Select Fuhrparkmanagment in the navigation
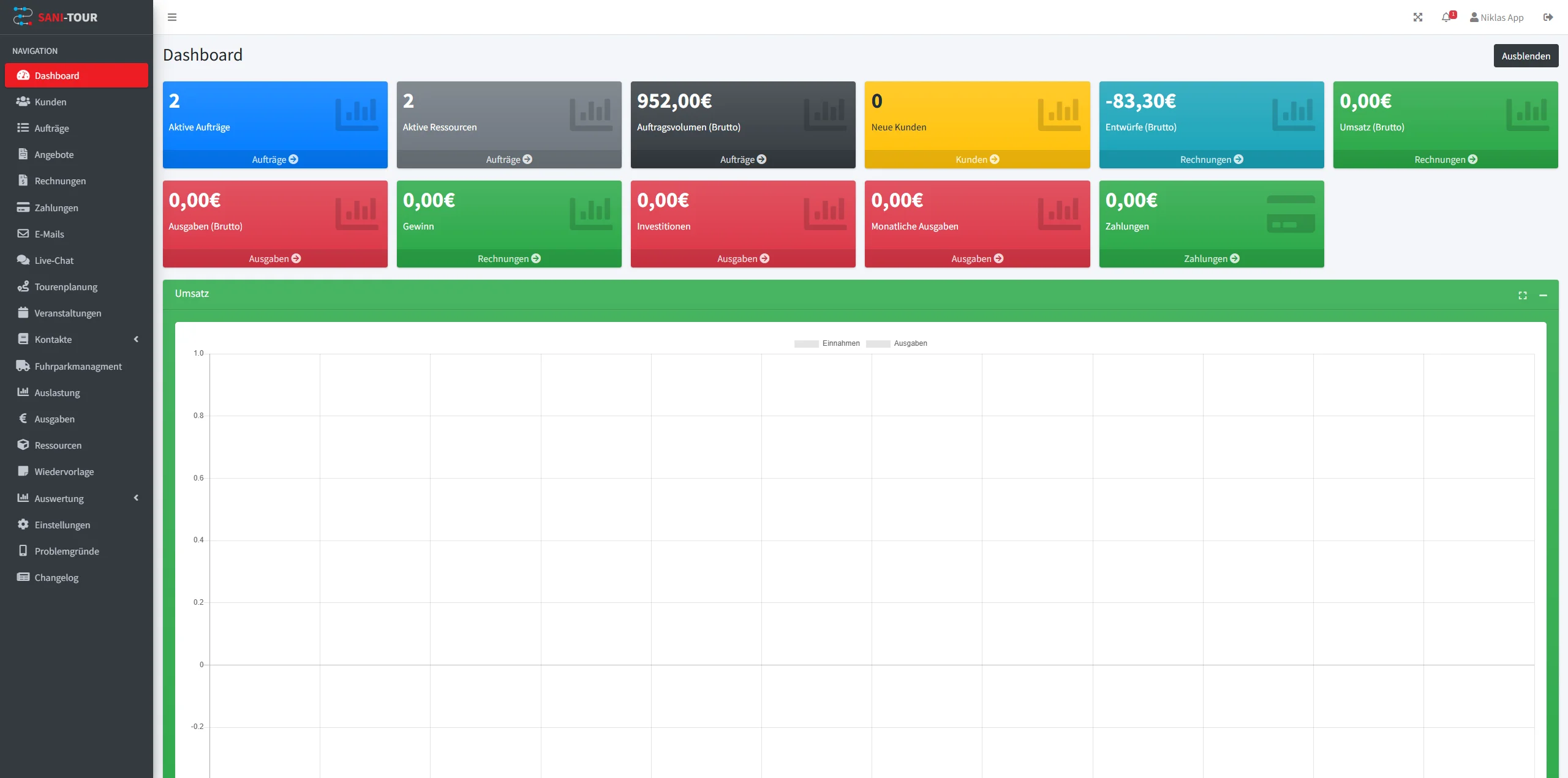The width and height of the screenshot is (1568, 778). 78,366
